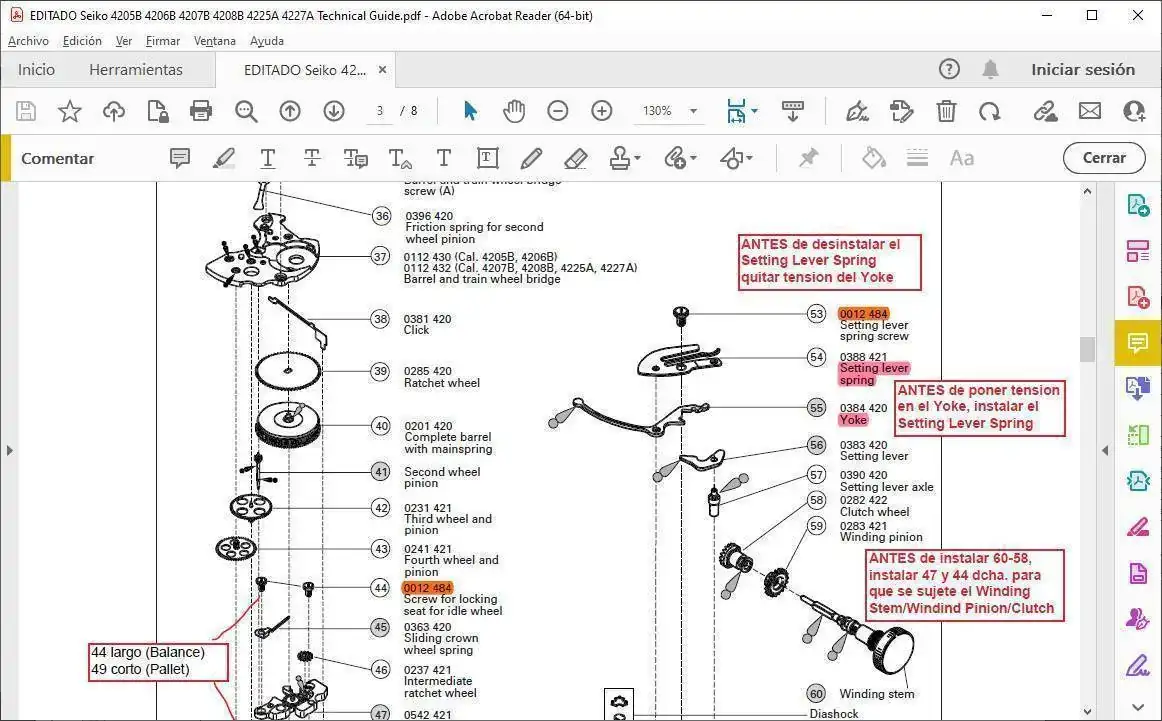The height and width of the screenshot is (721, 1162).
Task: Add bookmark with the star icon
Action: [x=70, y=111]
